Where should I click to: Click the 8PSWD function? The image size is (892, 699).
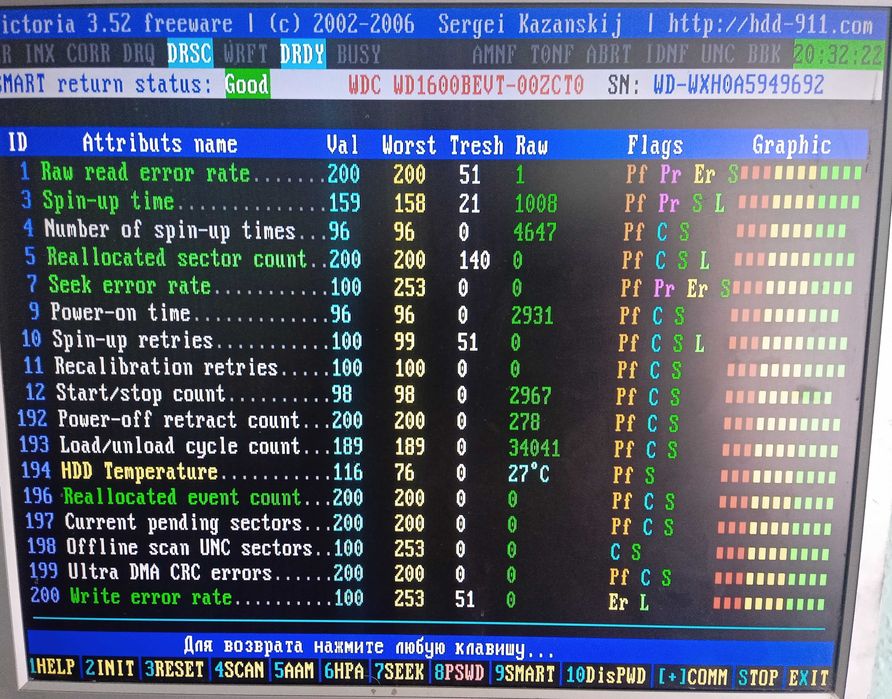coord(459,672)
